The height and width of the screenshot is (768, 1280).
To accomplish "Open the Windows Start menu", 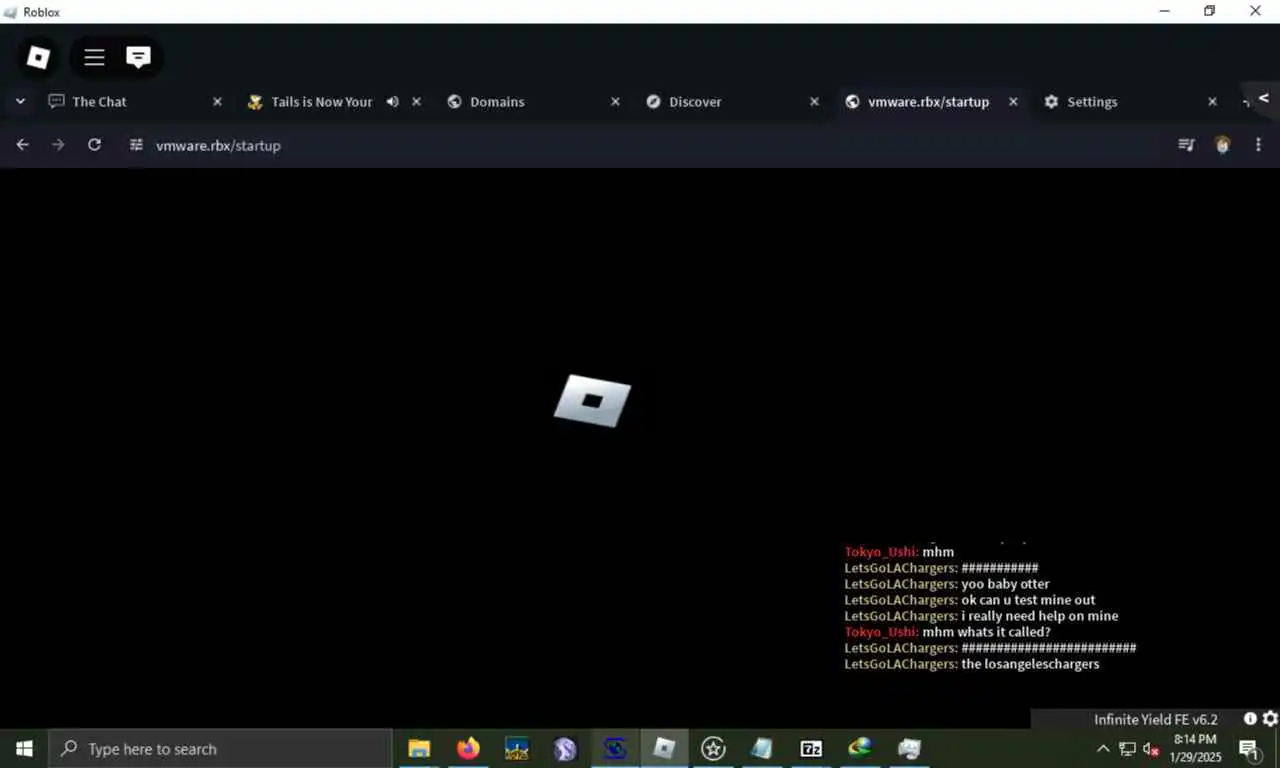I will [24, 748].
